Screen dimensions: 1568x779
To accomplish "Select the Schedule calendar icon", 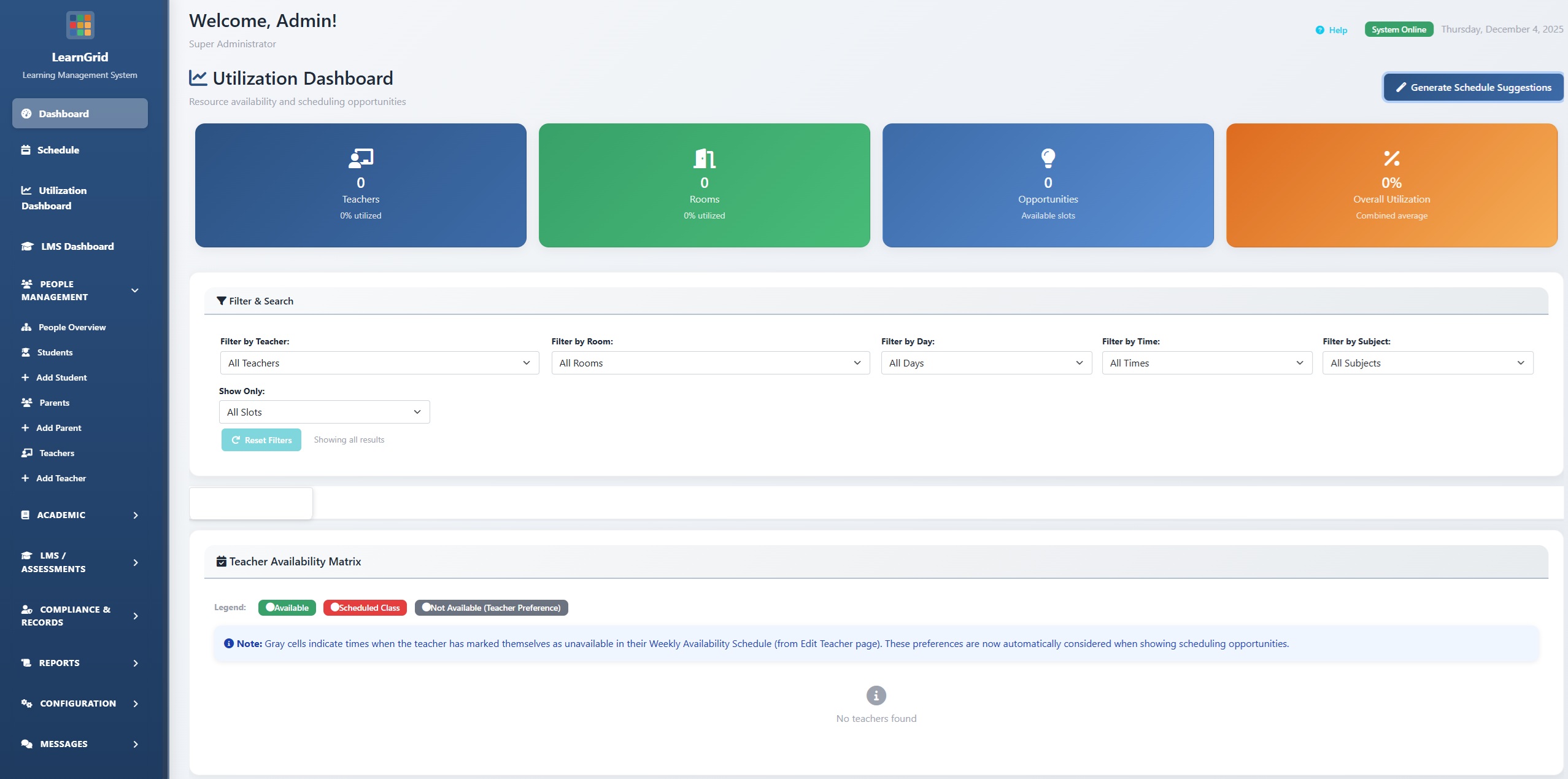I will click(26, 149).
